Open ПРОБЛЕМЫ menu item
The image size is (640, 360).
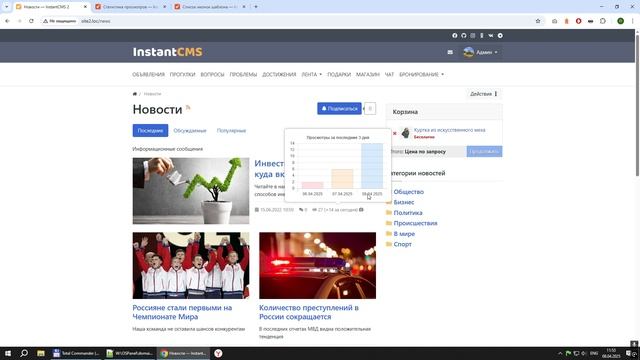click(x=243, y=74)
